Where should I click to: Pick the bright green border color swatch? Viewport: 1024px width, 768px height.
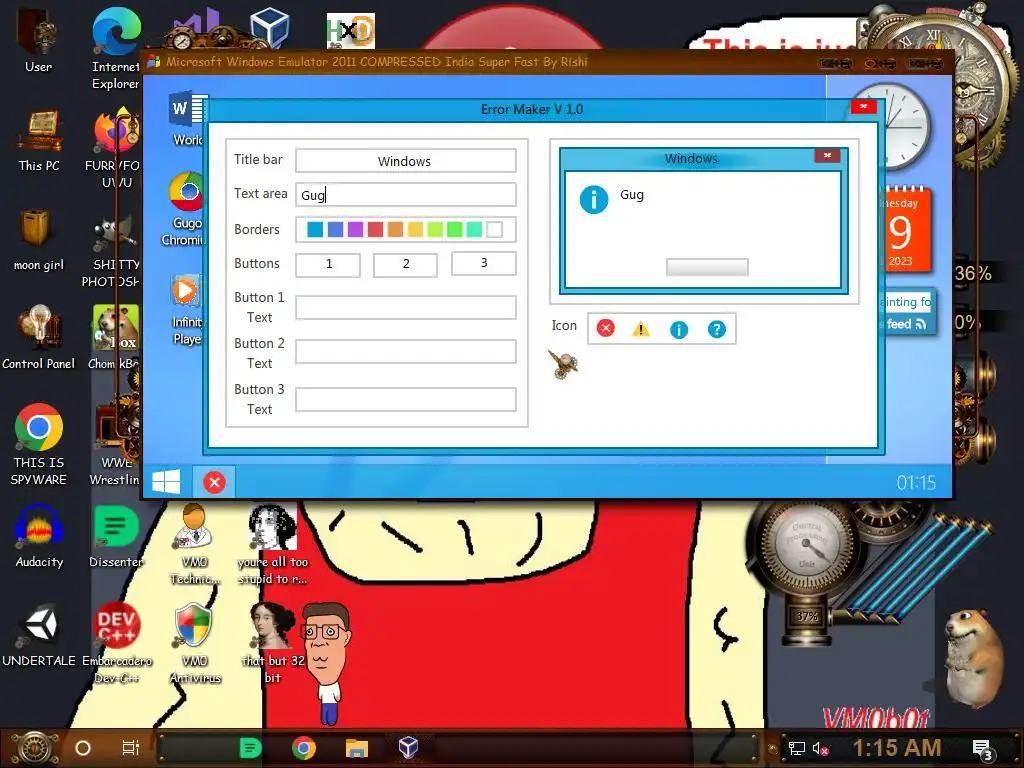coord(455,229)
